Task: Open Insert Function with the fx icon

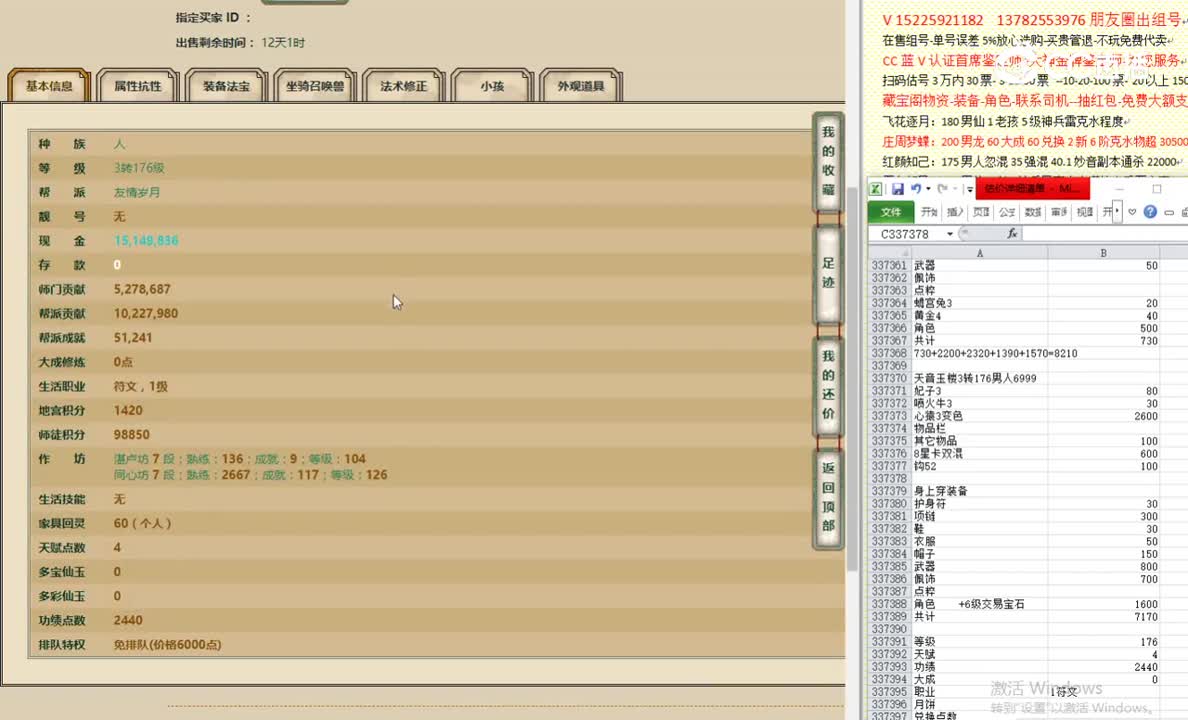Action: coord(1013,233)
